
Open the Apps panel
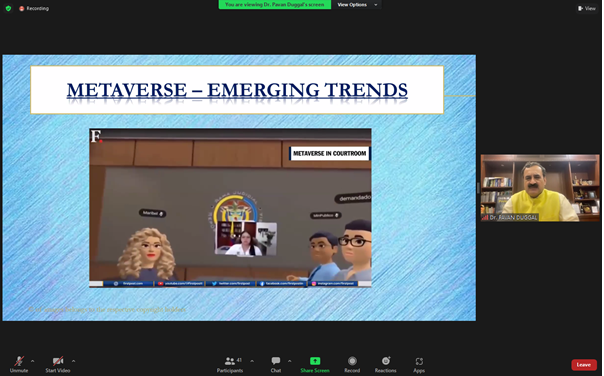(419, 364)
